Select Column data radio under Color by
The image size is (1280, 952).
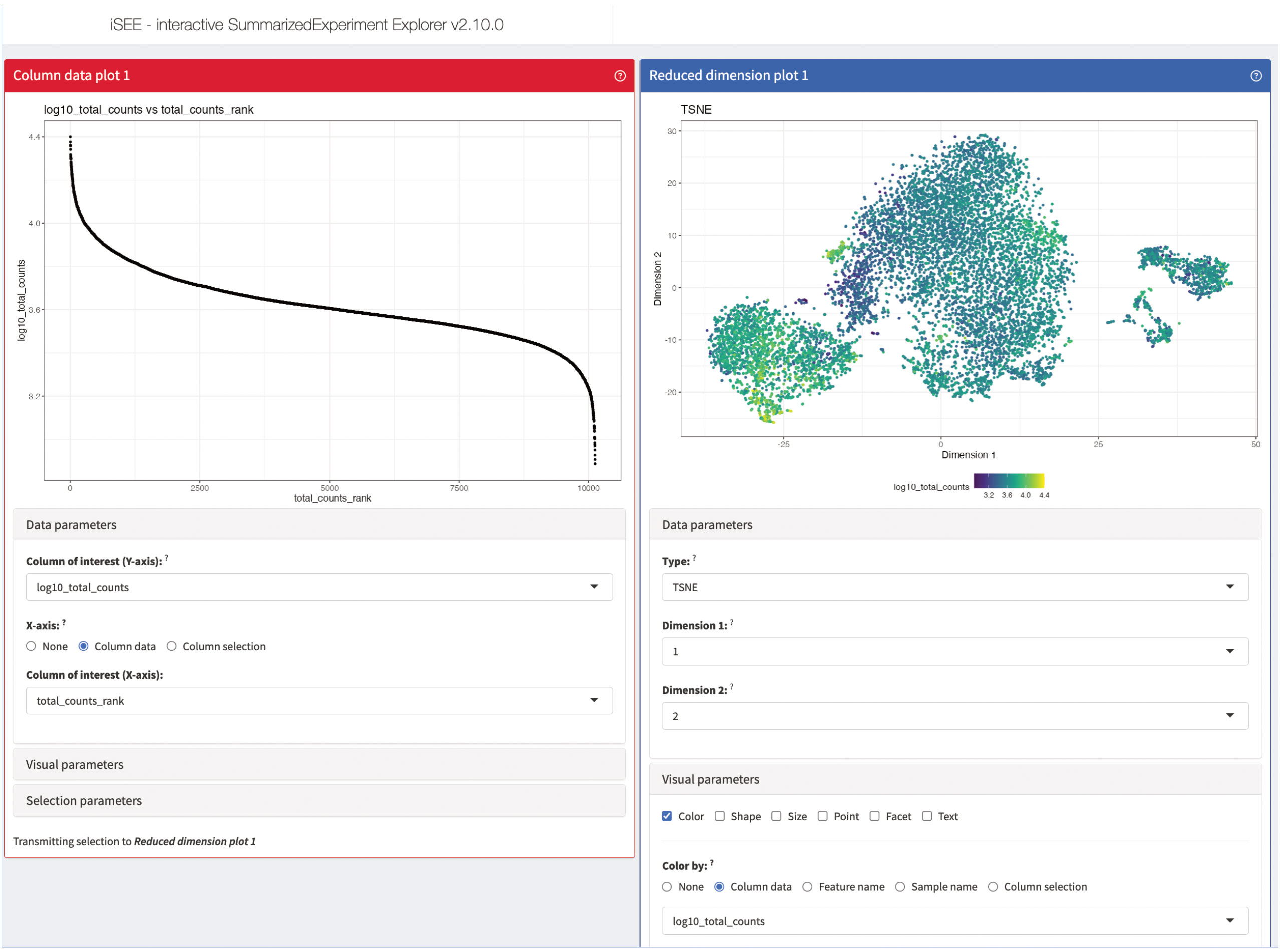pos(720,887)
